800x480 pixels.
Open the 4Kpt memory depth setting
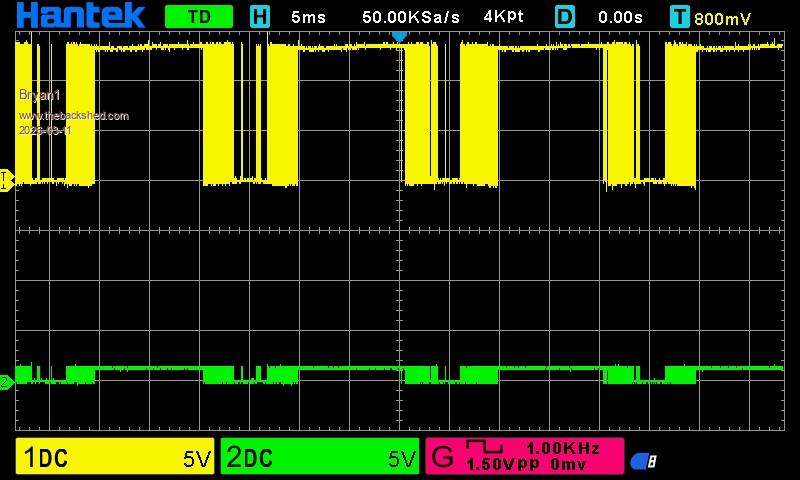pos(503,17)
